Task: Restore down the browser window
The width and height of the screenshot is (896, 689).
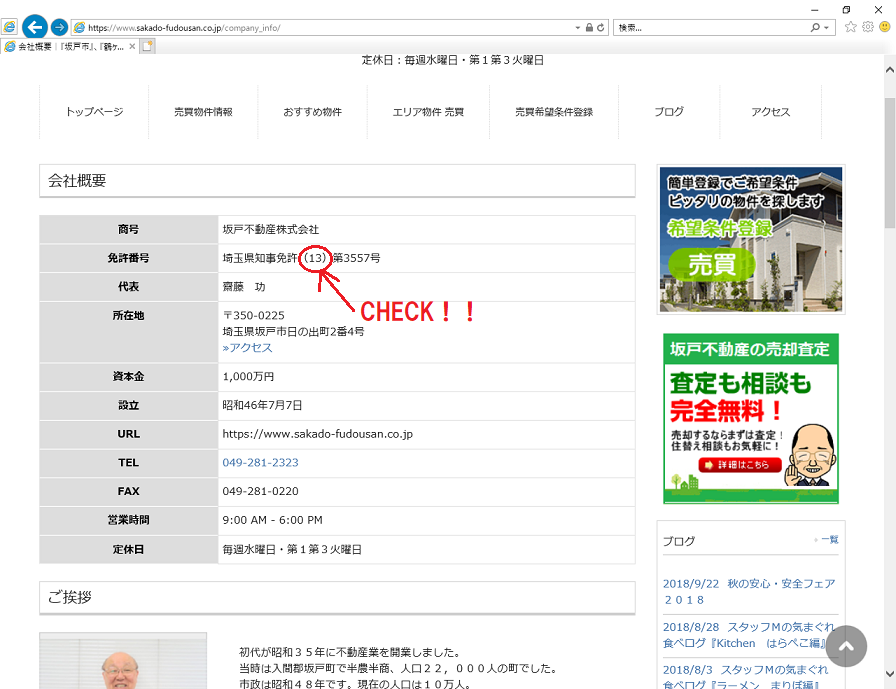Action: point(846,9)
